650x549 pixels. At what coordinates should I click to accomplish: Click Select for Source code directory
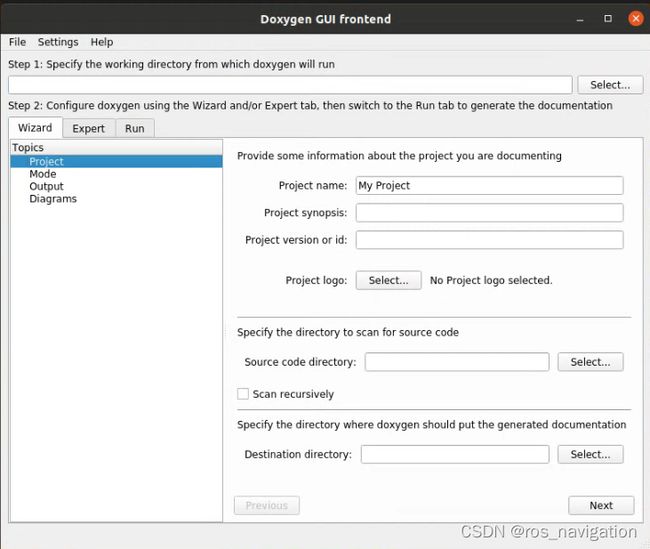590,362
